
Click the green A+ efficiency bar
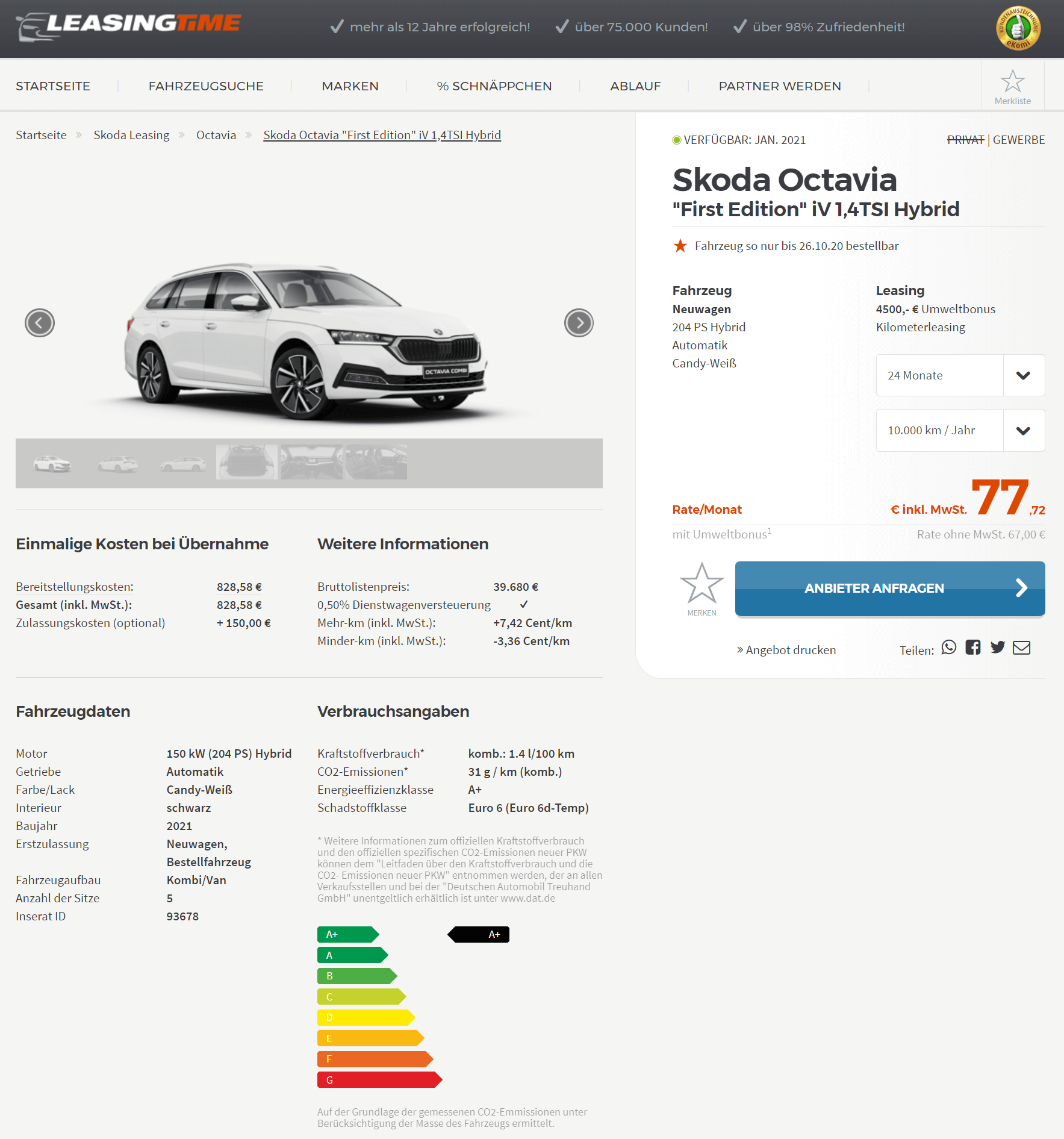click(348, 934)
